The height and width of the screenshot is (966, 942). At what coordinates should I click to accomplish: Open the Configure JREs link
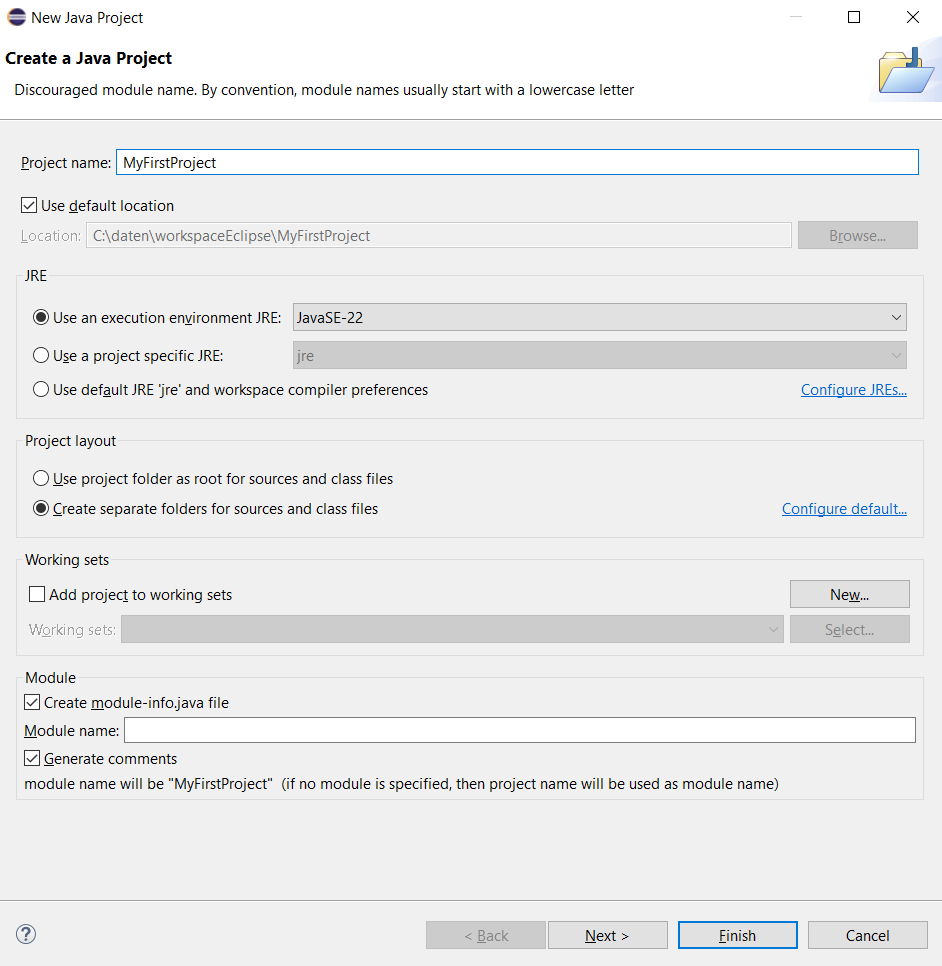click(853, 390)
